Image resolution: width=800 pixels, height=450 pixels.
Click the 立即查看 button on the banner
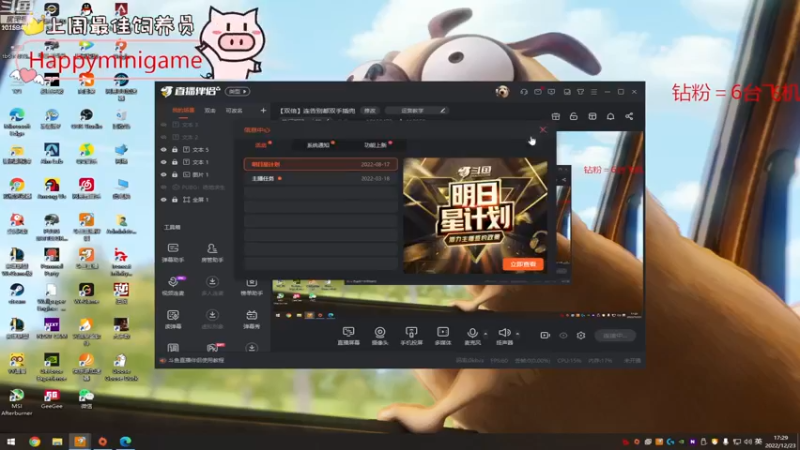click(x=523, y=264)
